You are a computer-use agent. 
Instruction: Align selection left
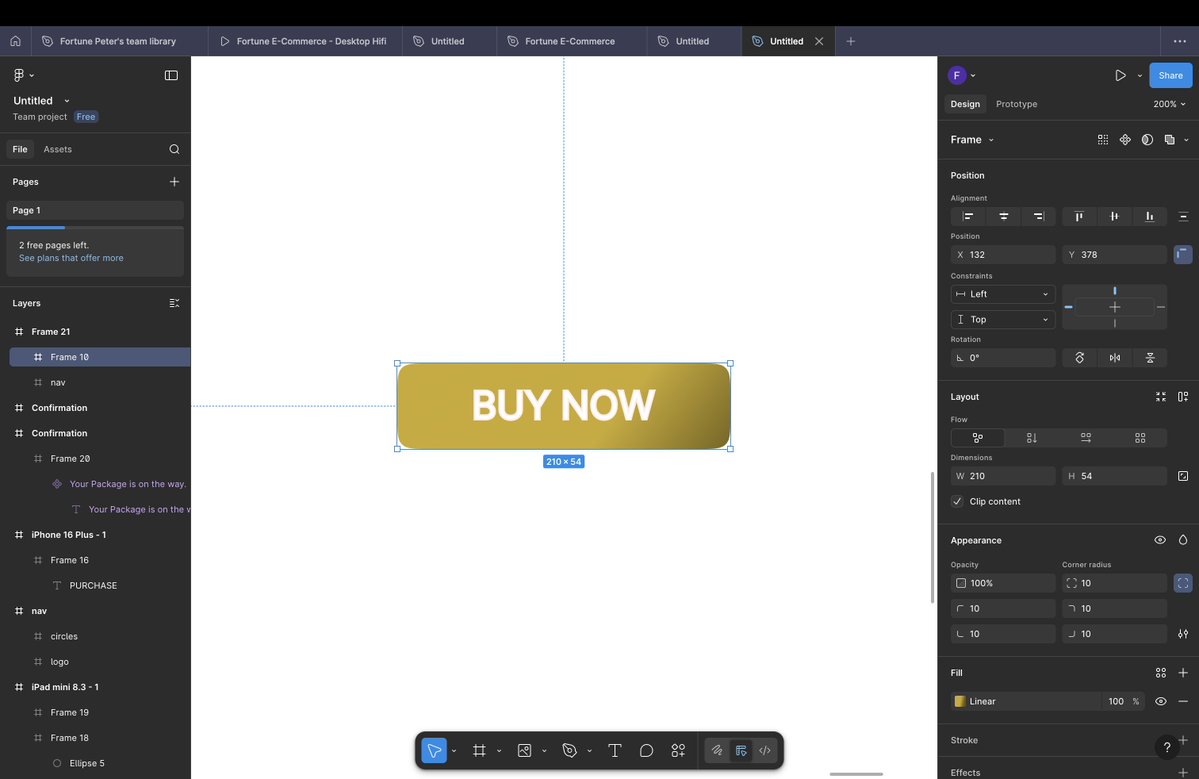click(968, 216)
